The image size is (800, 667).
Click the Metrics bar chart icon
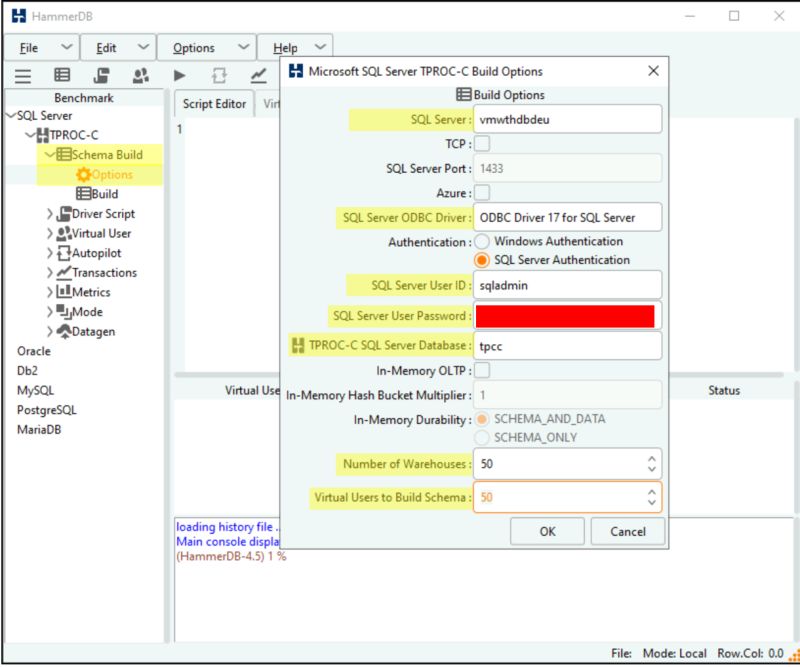(64, 292)
